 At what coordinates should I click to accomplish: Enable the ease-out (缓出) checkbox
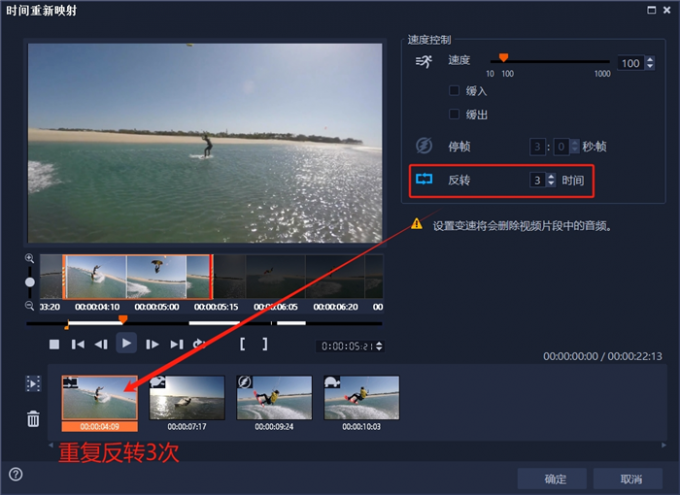pos(454,114)
